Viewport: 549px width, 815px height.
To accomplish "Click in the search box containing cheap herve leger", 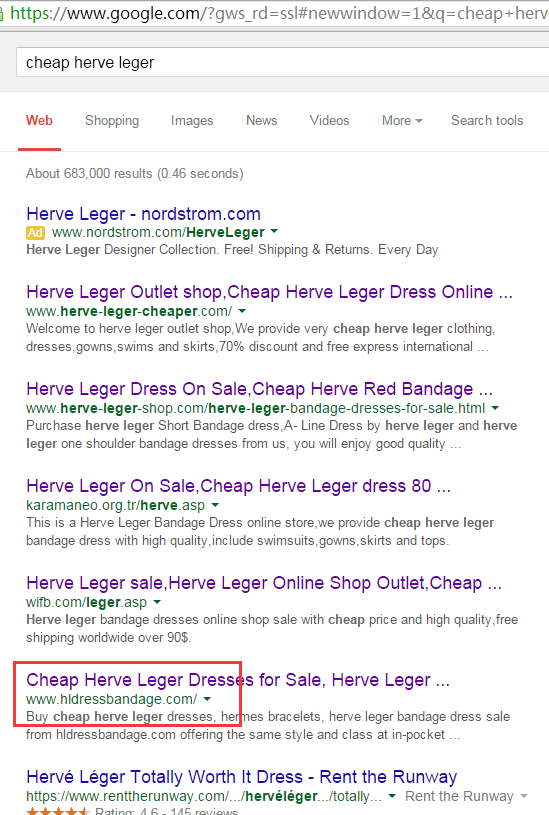I will pyautogui.click(x=282, y=62).
